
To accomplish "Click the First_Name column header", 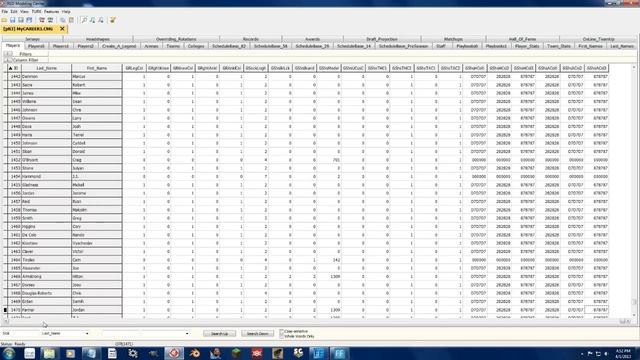I will click(97, 68).
